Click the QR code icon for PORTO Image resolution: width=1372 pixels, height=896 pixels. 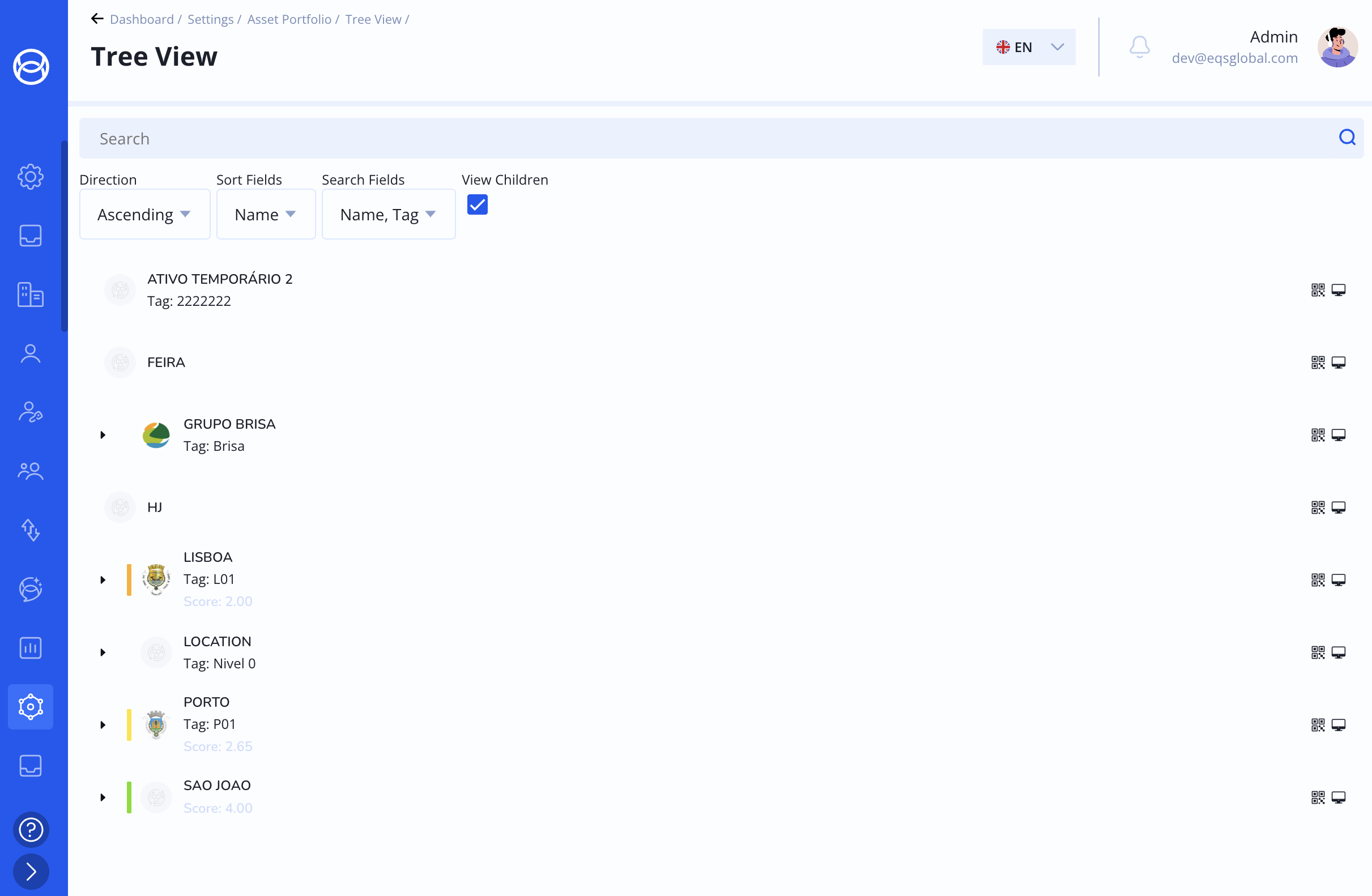1318,725
